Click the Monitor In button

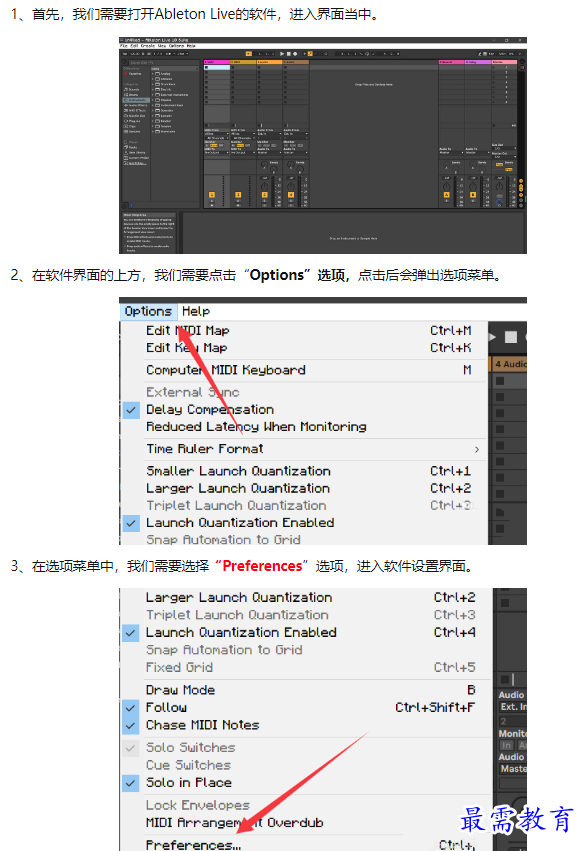[506, 745]
